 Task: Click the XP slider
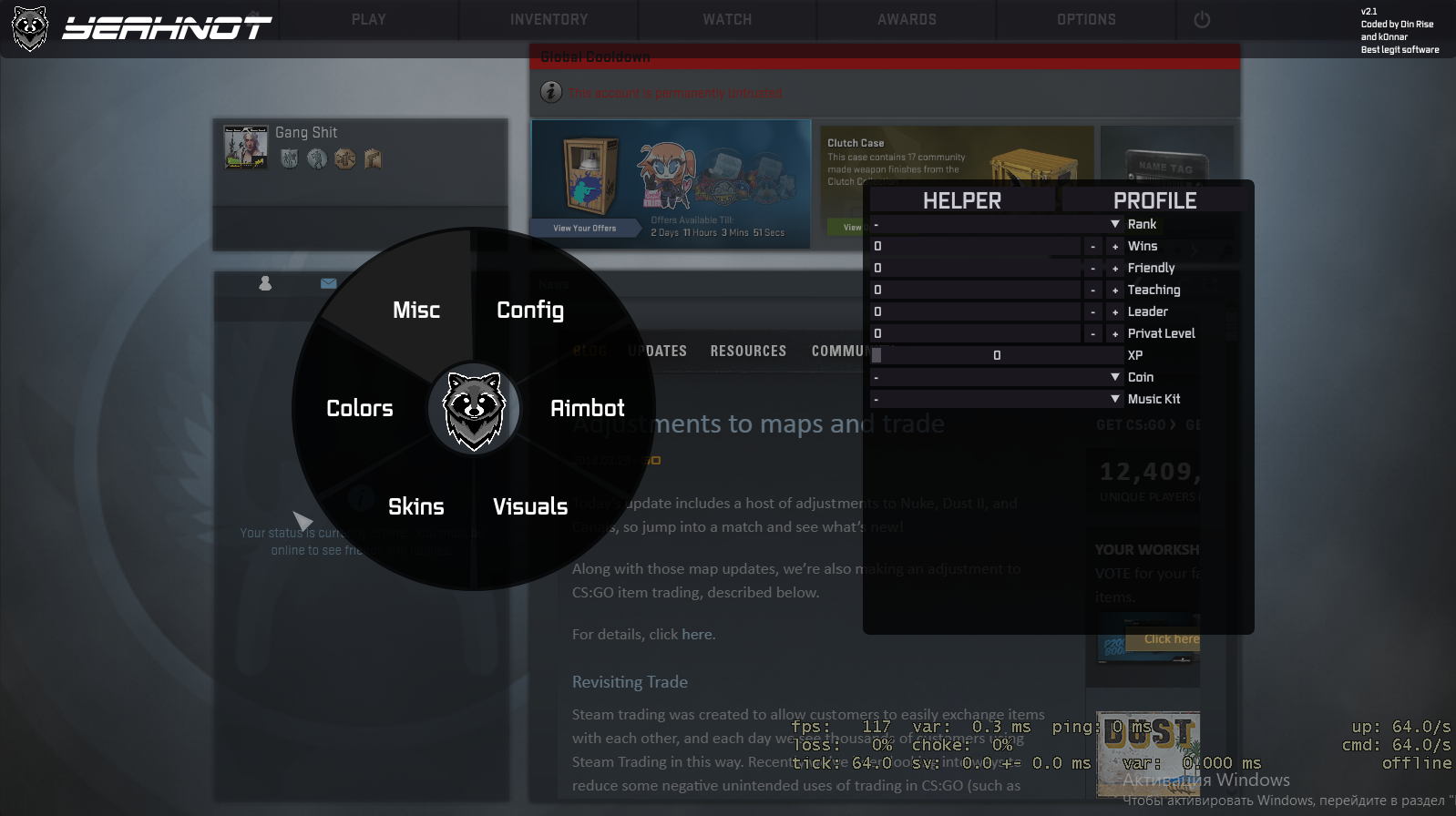point(997,355)
